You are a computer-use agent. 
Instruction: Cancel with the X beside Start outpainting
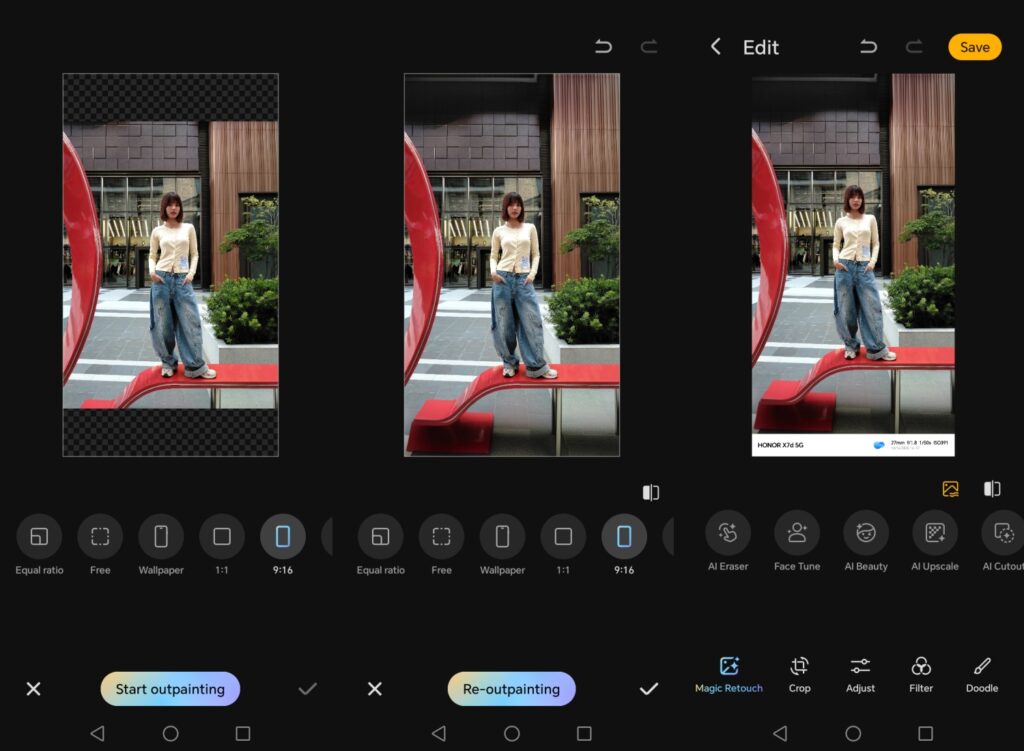click(x=33, y=689)
